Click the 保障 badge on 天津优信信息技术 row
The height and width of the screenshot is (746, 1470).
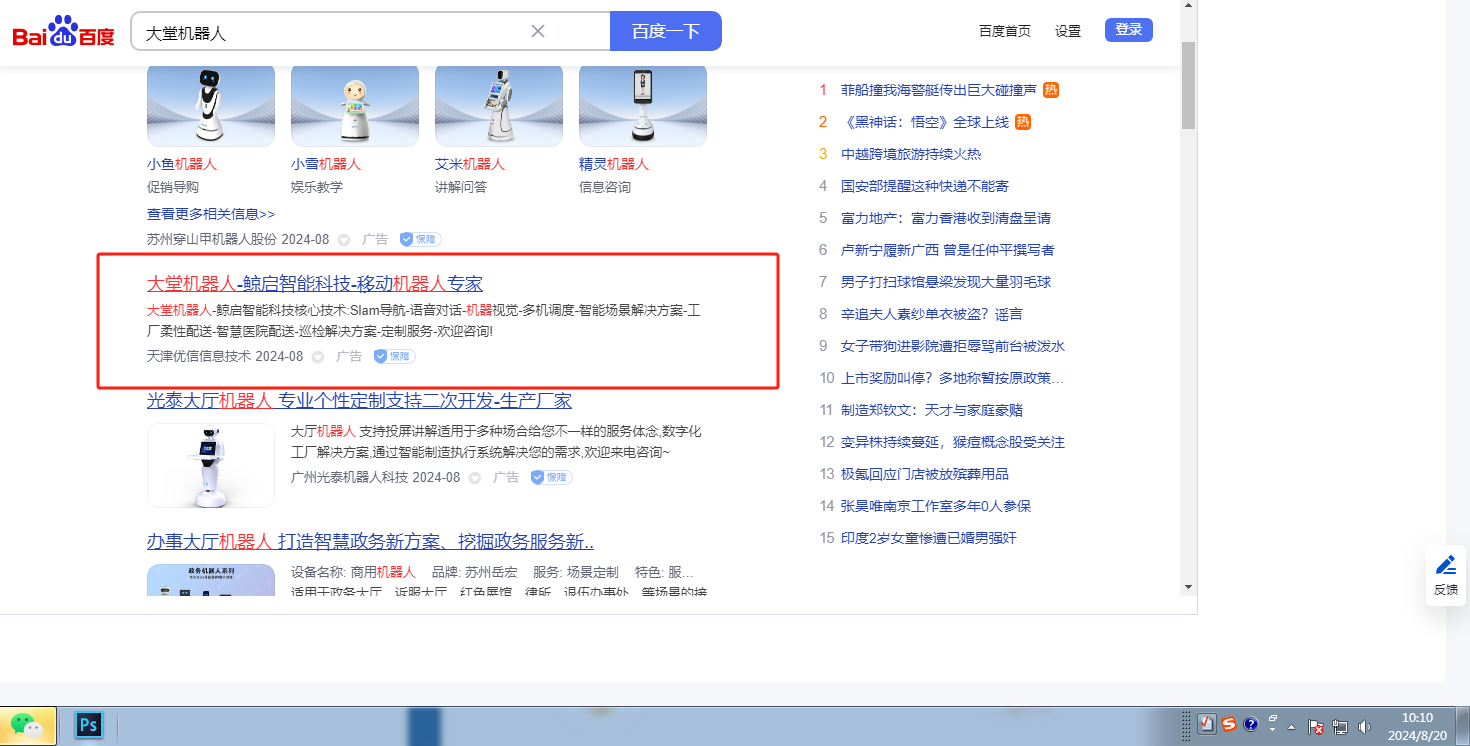[x=395, y=357]
